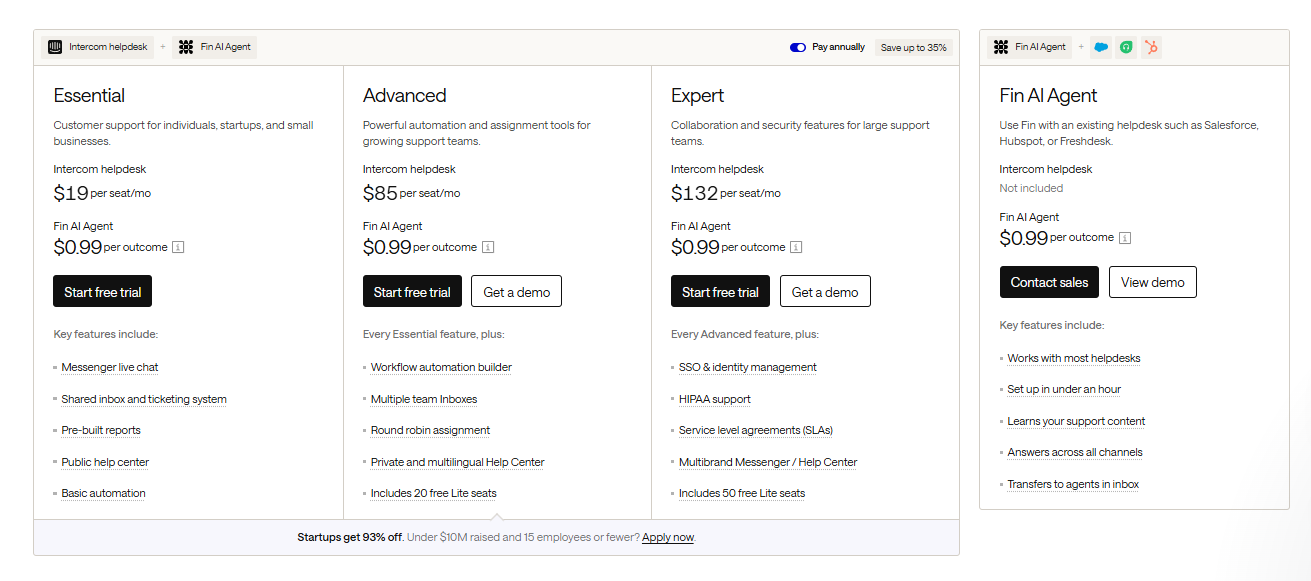
Task: Click the Freshdesk green icon
Action: coord(1126,47)
